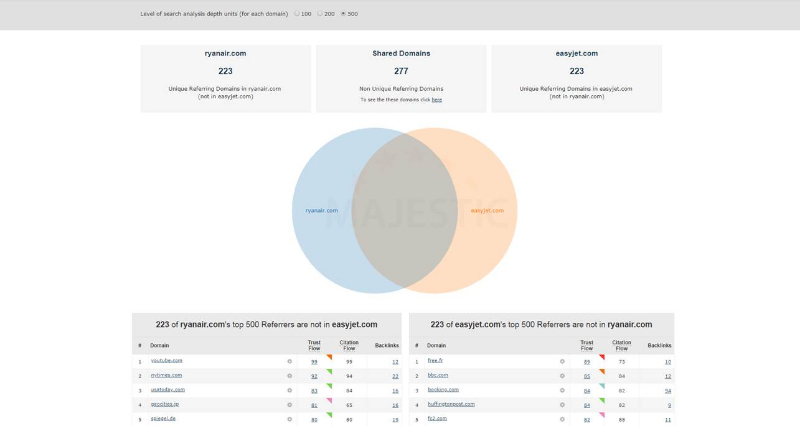Sort easyjet table by Domain header

coord(436,345)
